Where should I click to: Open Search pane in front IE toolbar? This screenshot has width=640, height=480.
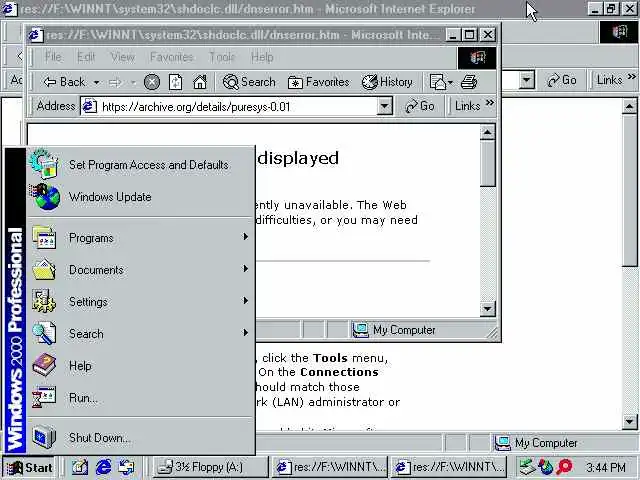(x=249, y=82)
